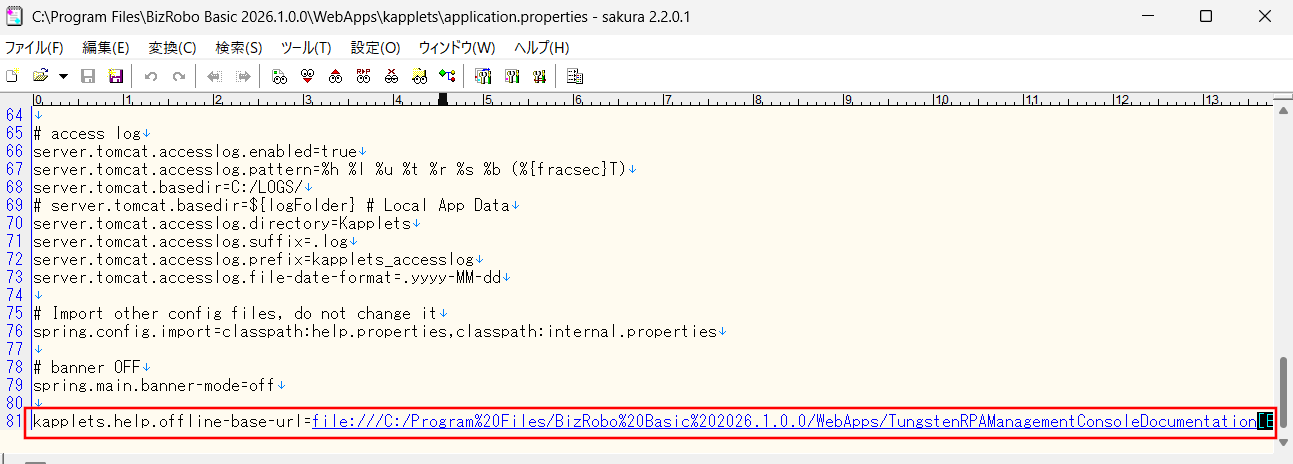Click the Undo arrow icon
The height and width of the screenshot is (464, 1293).
(x=151, y=76)
